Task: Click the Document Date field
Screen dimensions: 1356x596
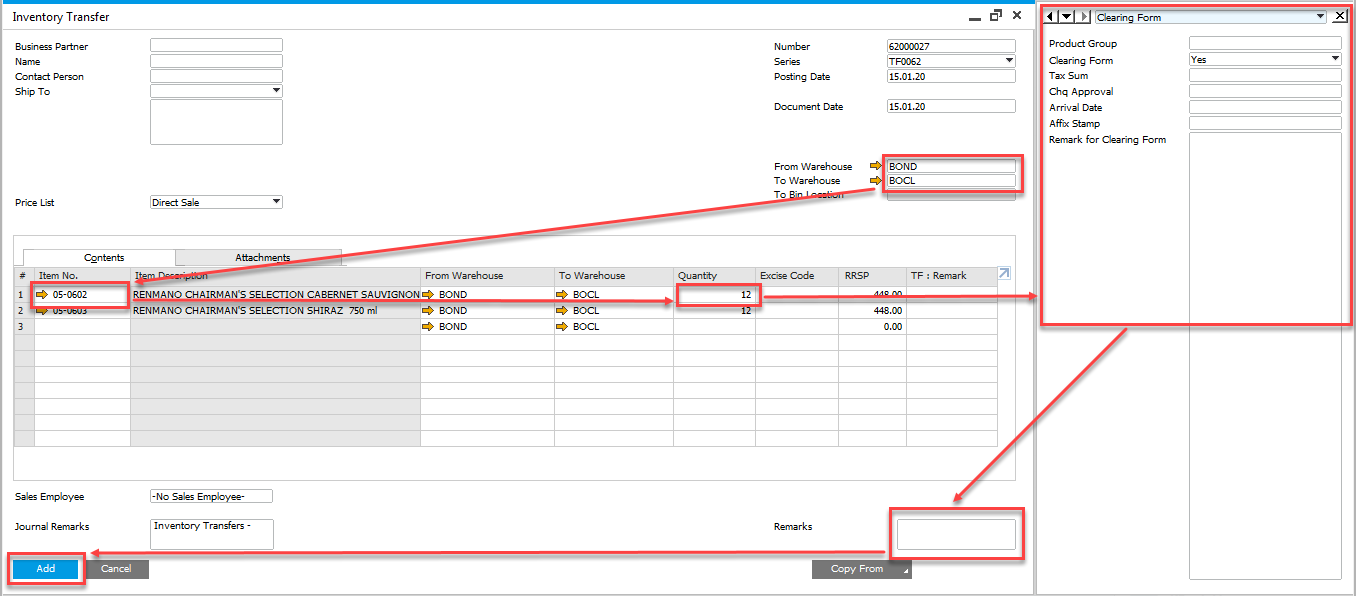Action: pos(951,106)
